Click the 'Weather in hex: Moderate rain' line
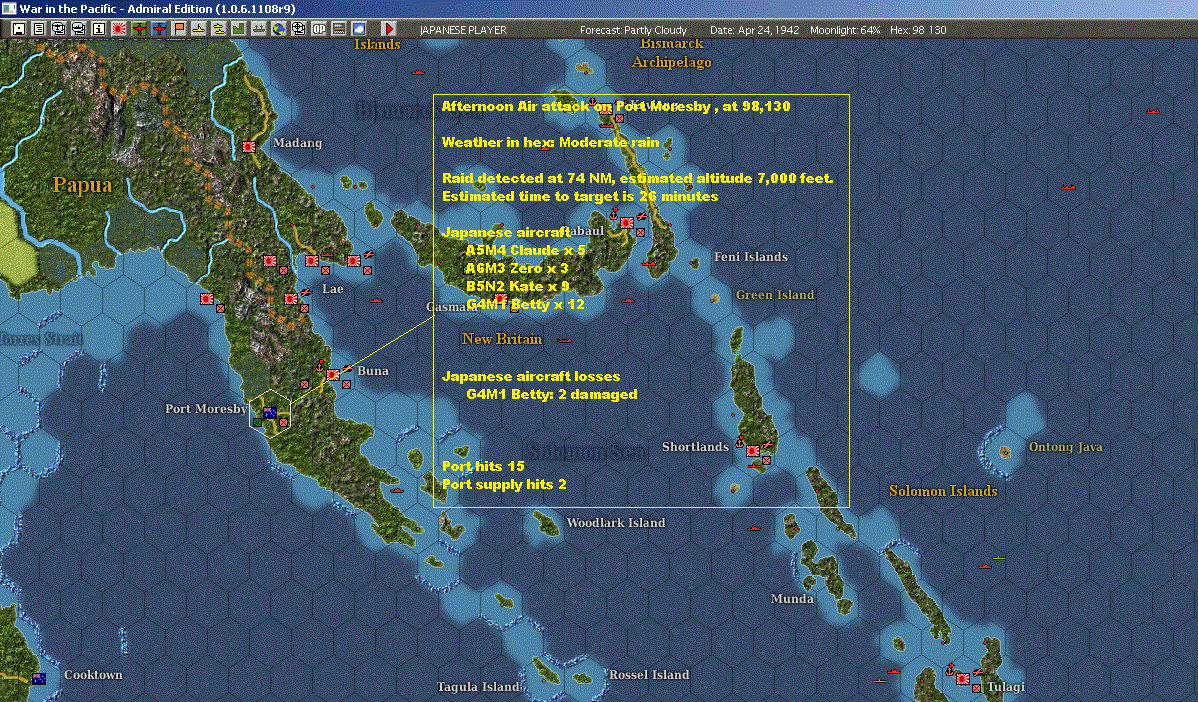Viewport: 1198px width, 702px height. (550, 142)
